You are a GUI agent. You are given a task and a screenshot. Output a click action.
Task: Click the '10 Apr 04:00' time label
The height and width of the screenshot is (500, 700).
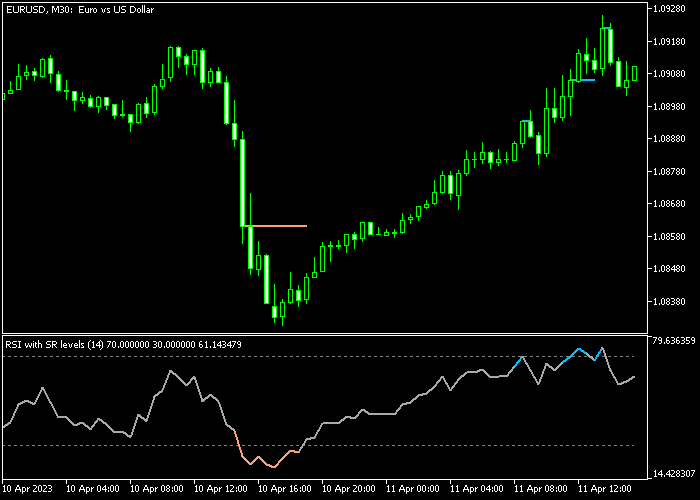pos(93,489)
